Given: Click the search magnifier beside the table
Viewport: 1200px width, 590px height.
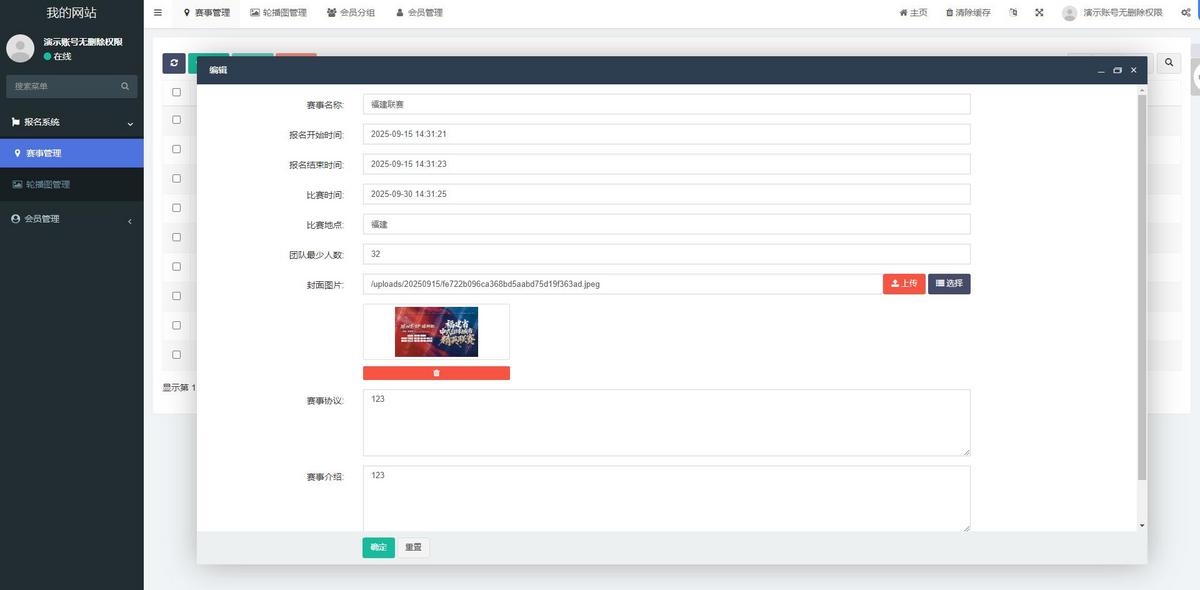Looking at the screenshot, I should tap(1168, 62).
